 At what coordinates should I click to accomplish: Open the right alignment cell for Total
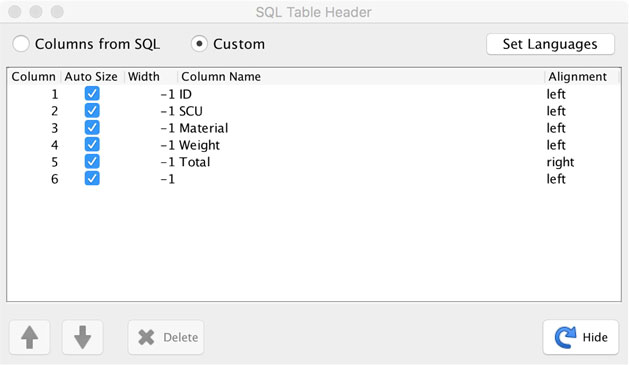[x=582, y=162]
